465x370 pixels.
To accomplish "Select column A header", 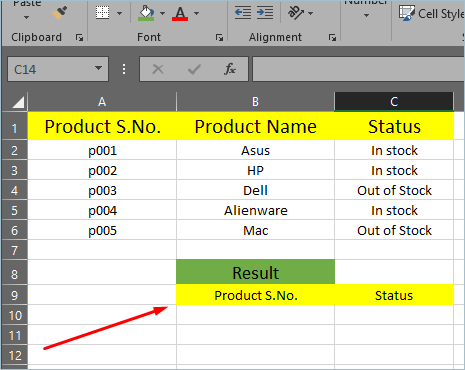I will click(102, 102).
